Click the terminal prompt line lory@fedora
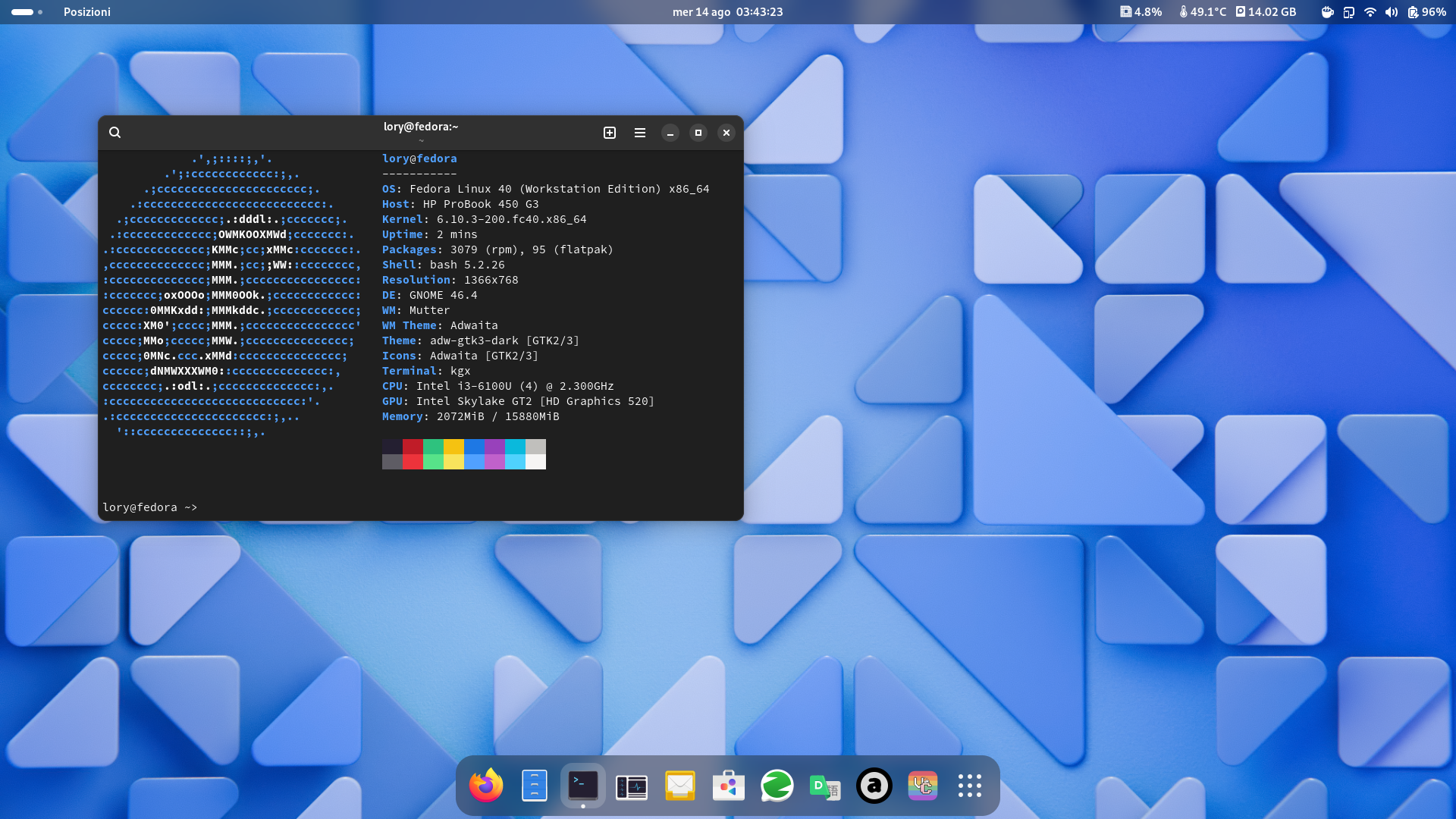Screen dimensions: 1456x819 pyautogui.click(x=149, y=507)
